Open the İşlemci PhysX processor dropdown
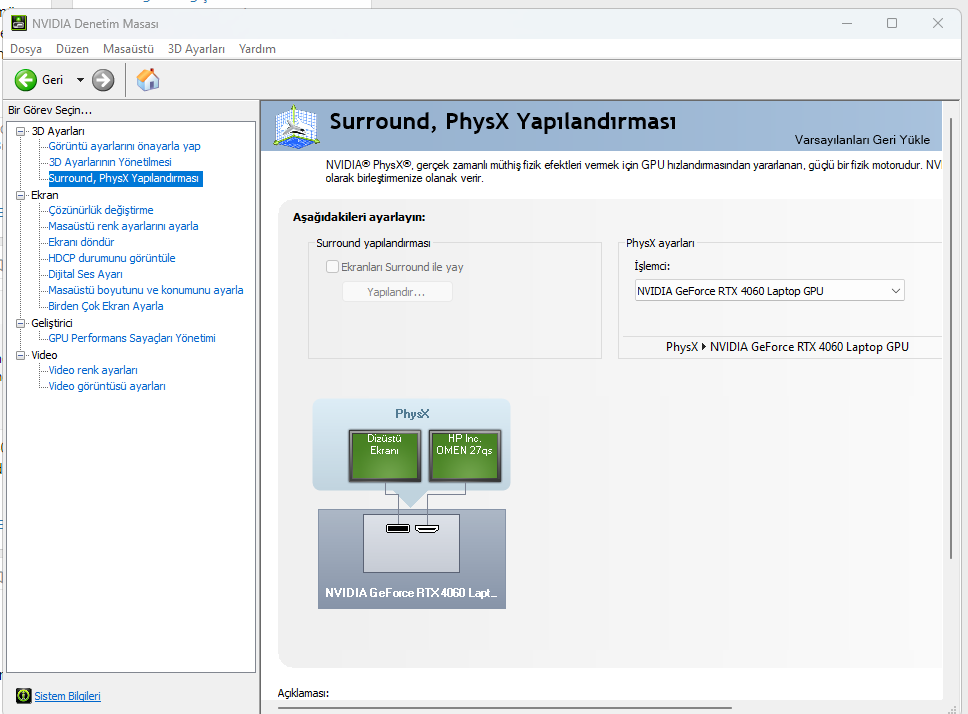Image resolution: width=968 pixels, height=714 pixels. point(769,291)
